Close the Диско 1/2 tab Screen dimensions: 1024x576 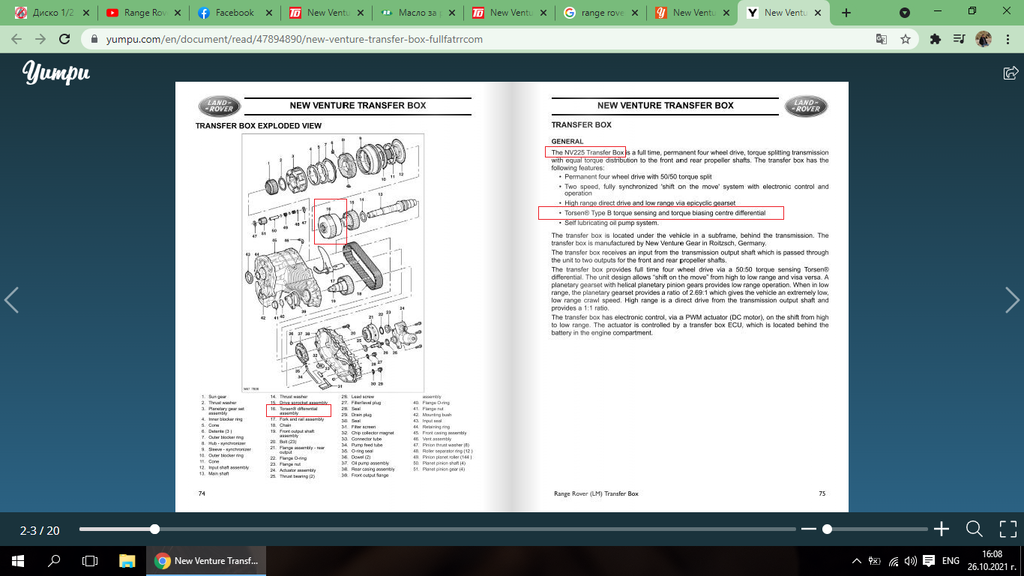coord(86,12)
